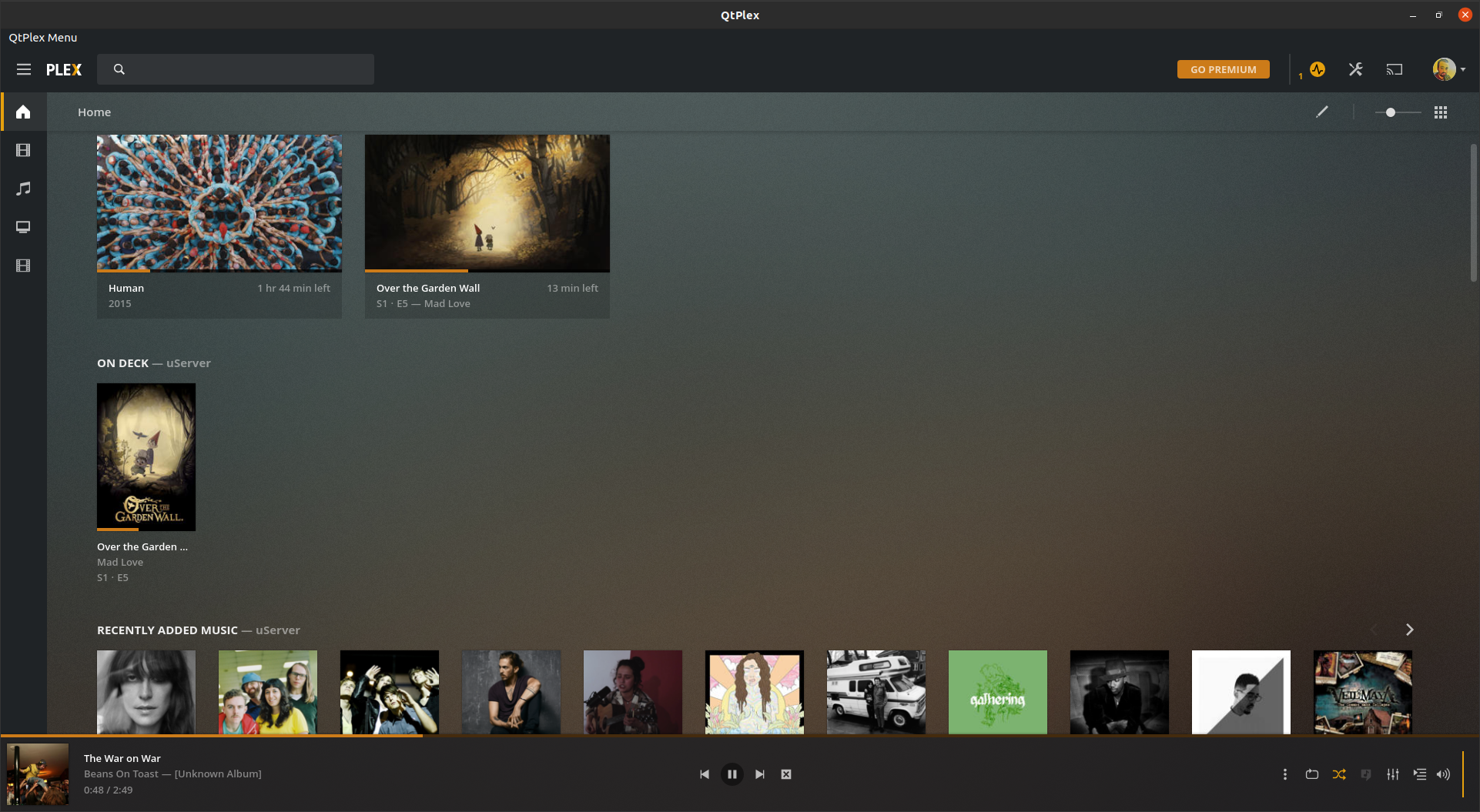Open the green gathering album cover
This screenshot has height=812, width=1480.
tap(998, 692)
